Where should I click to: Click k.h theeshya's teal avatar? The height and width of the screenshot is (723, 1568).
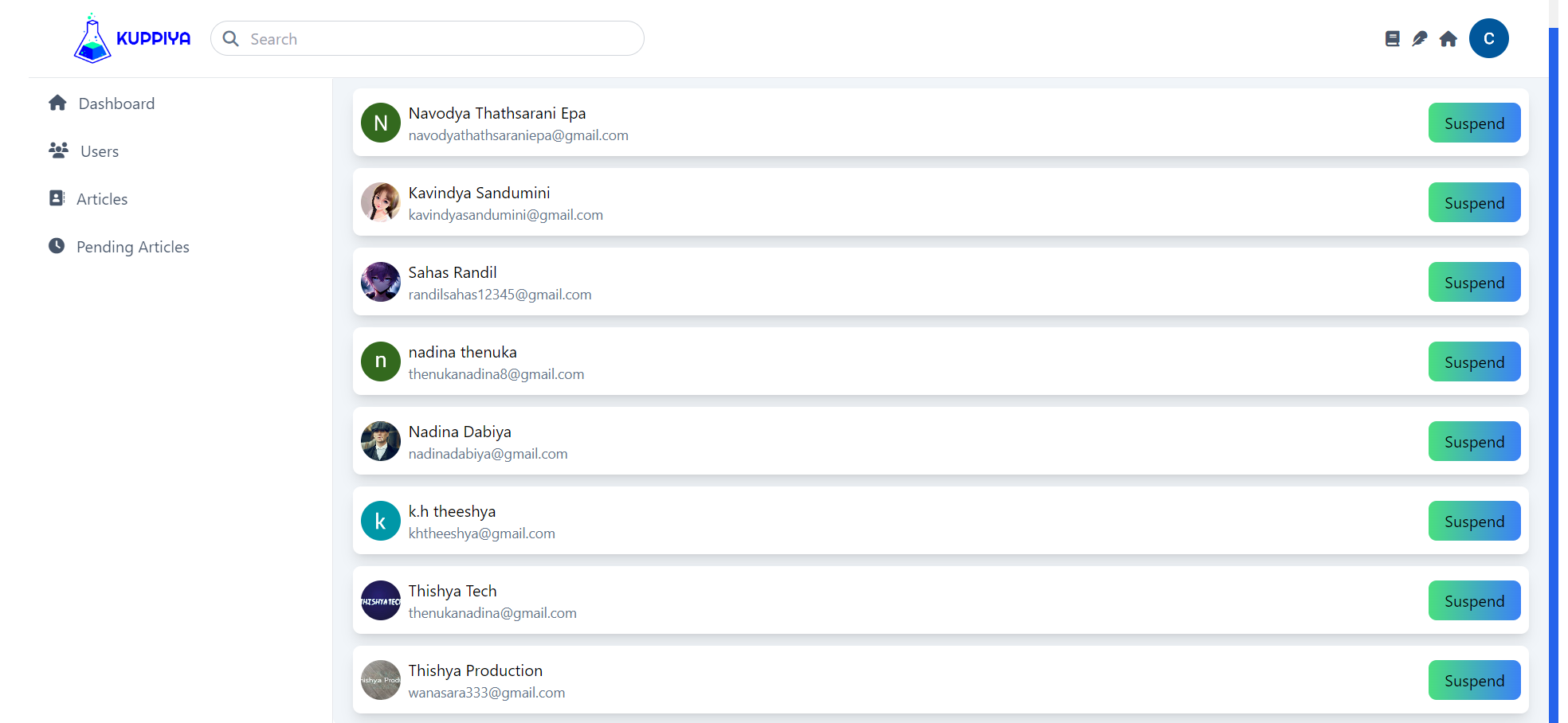[x=381, y=521]
